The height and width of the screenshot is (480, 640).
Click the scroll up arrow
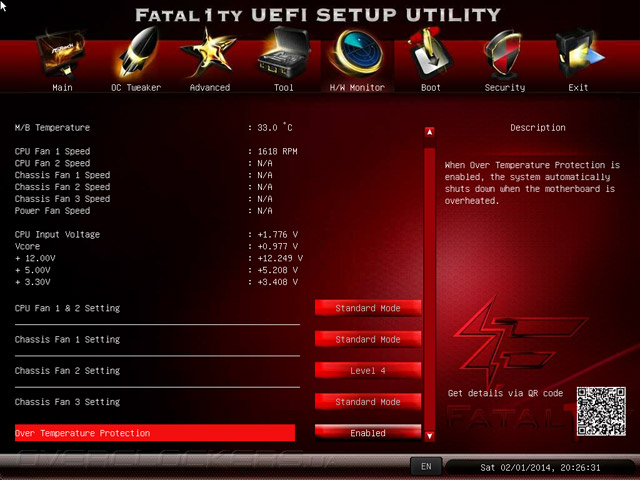(429, 132)
